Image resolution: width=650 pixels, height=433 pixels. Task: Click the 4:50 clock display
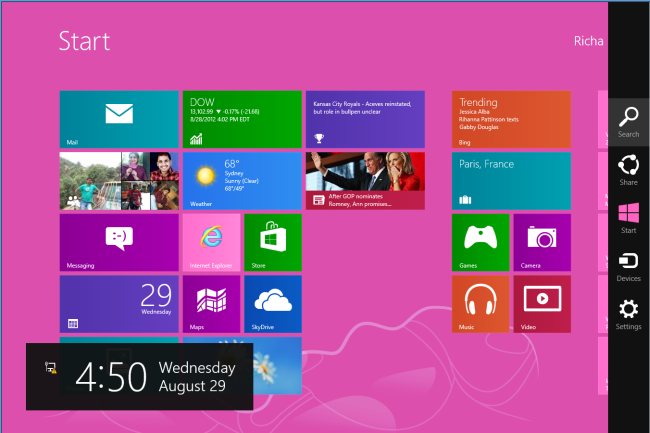[111, 377]
